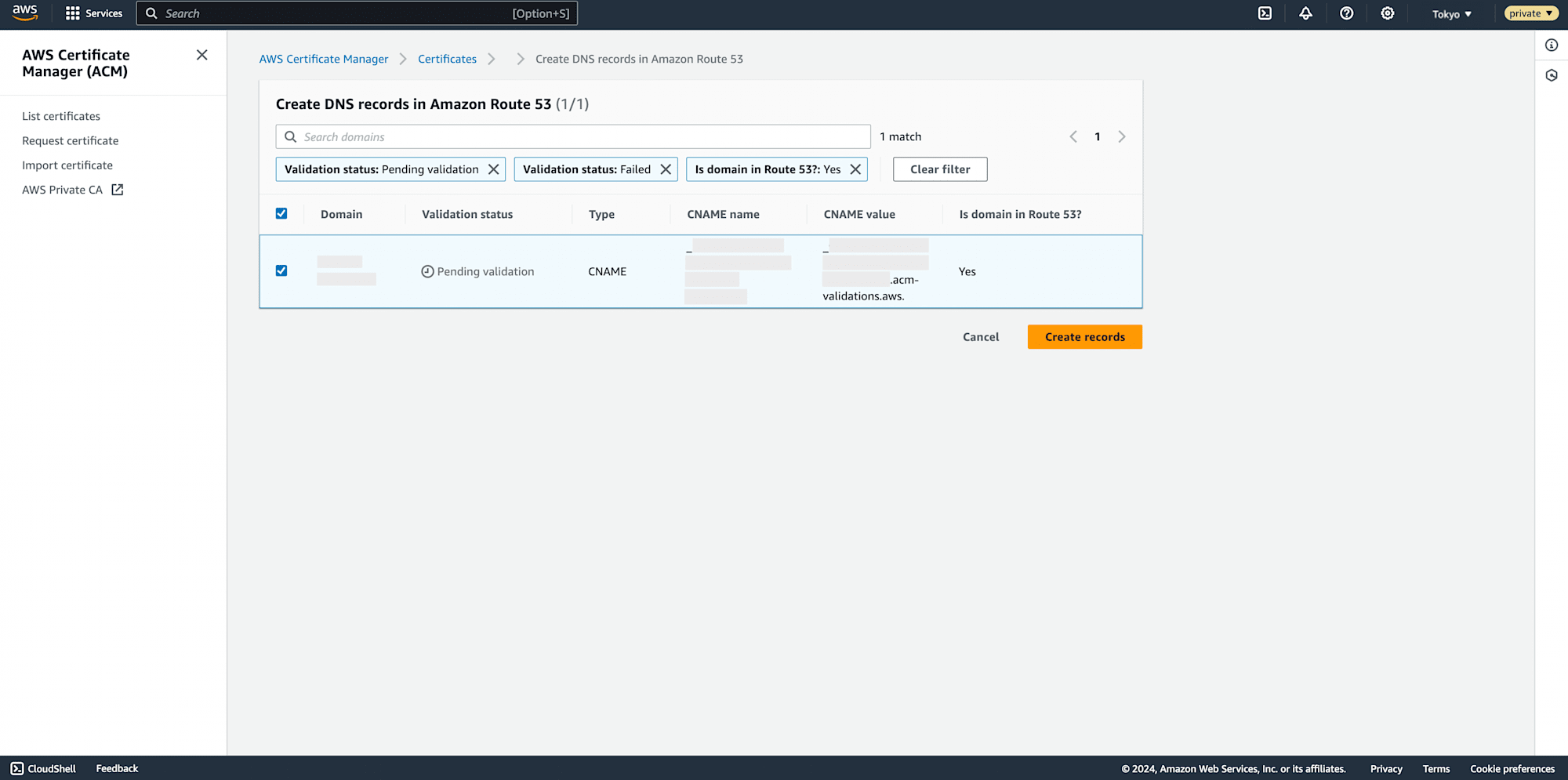Click the Yes cell in the row
1568x780 pixels.
[967, 271]
